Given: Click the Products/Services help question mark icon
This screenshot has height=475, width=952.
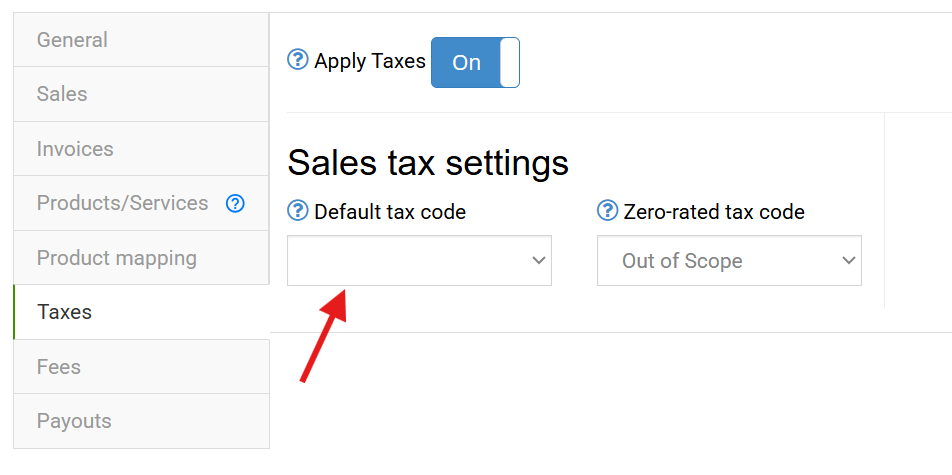Looking at the screenshot, I should point(235,203).
